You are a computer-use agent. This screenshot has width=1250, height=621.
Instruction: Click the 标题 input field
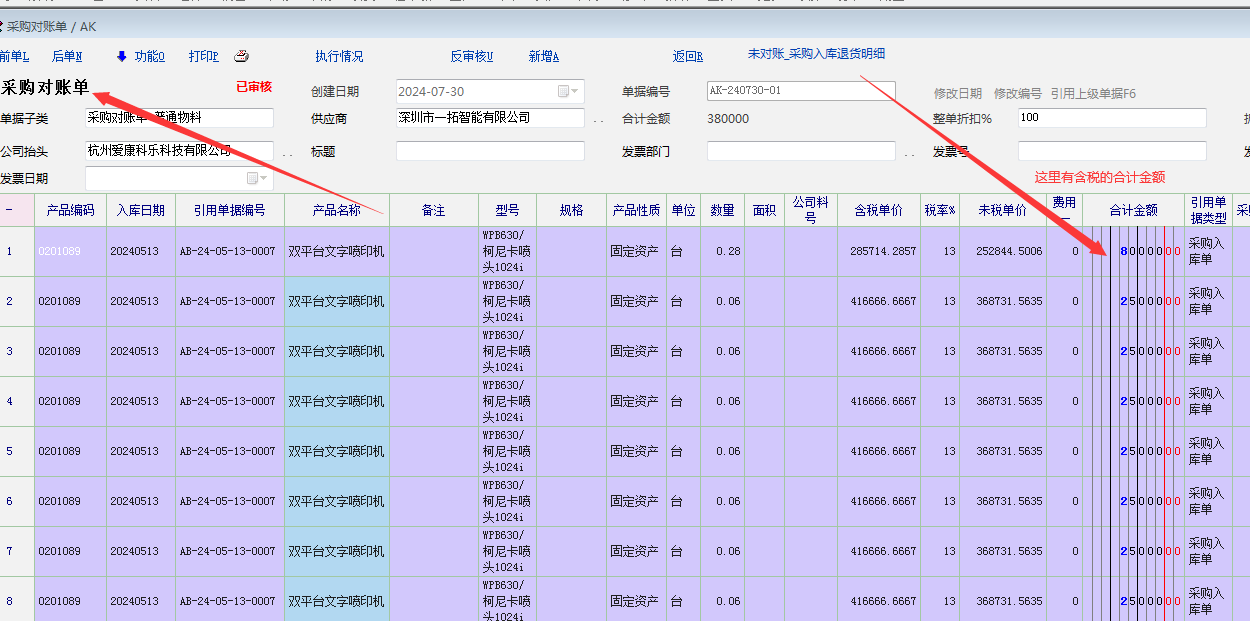click(490, 151)
